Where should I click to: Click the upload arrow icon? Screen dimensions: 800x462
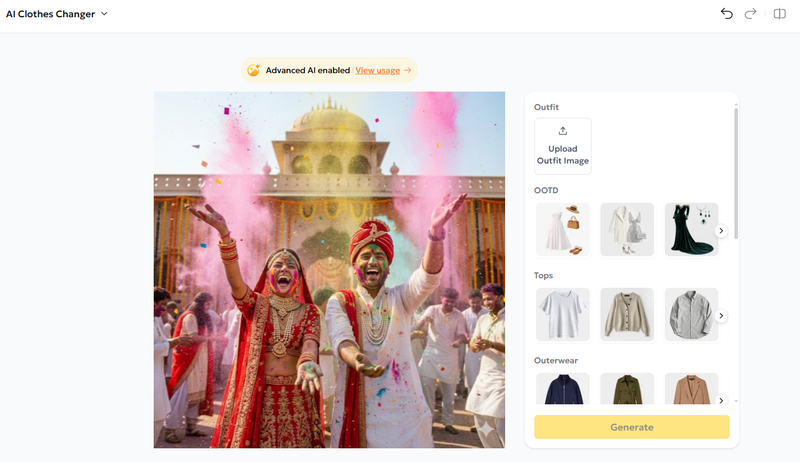[563, 131]
